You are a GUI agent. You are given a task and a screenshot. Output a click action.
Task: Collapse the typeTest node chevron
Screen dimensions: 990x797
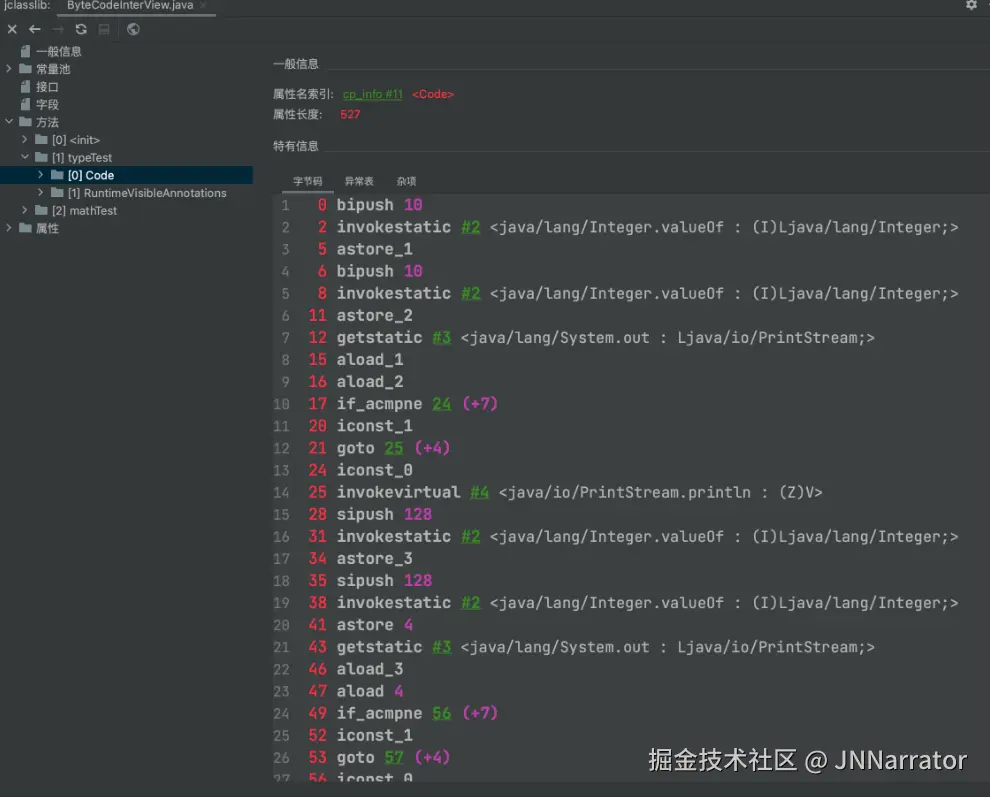(25, 157)
